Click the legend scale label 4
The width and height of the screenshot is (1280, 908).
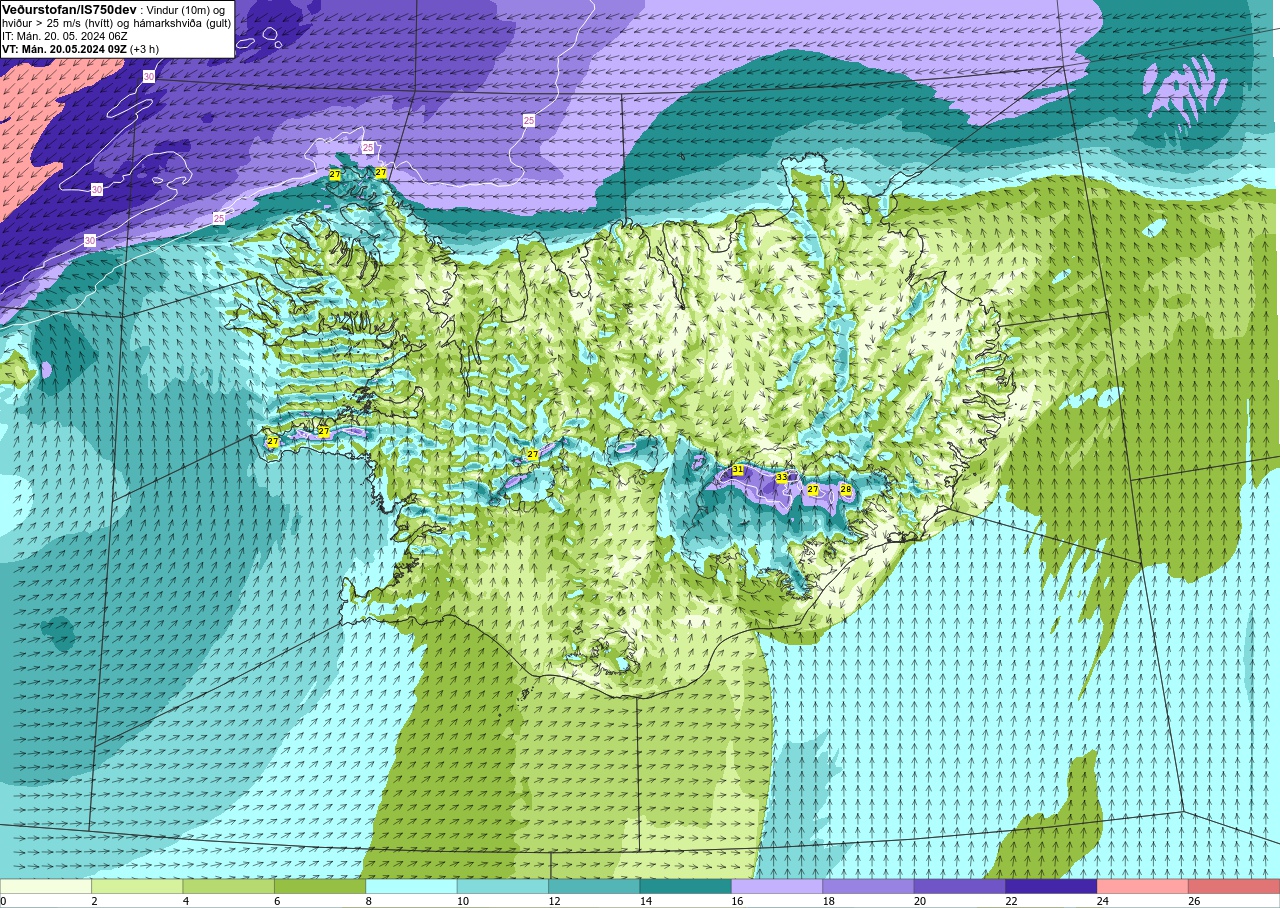(x=185, y=901)
